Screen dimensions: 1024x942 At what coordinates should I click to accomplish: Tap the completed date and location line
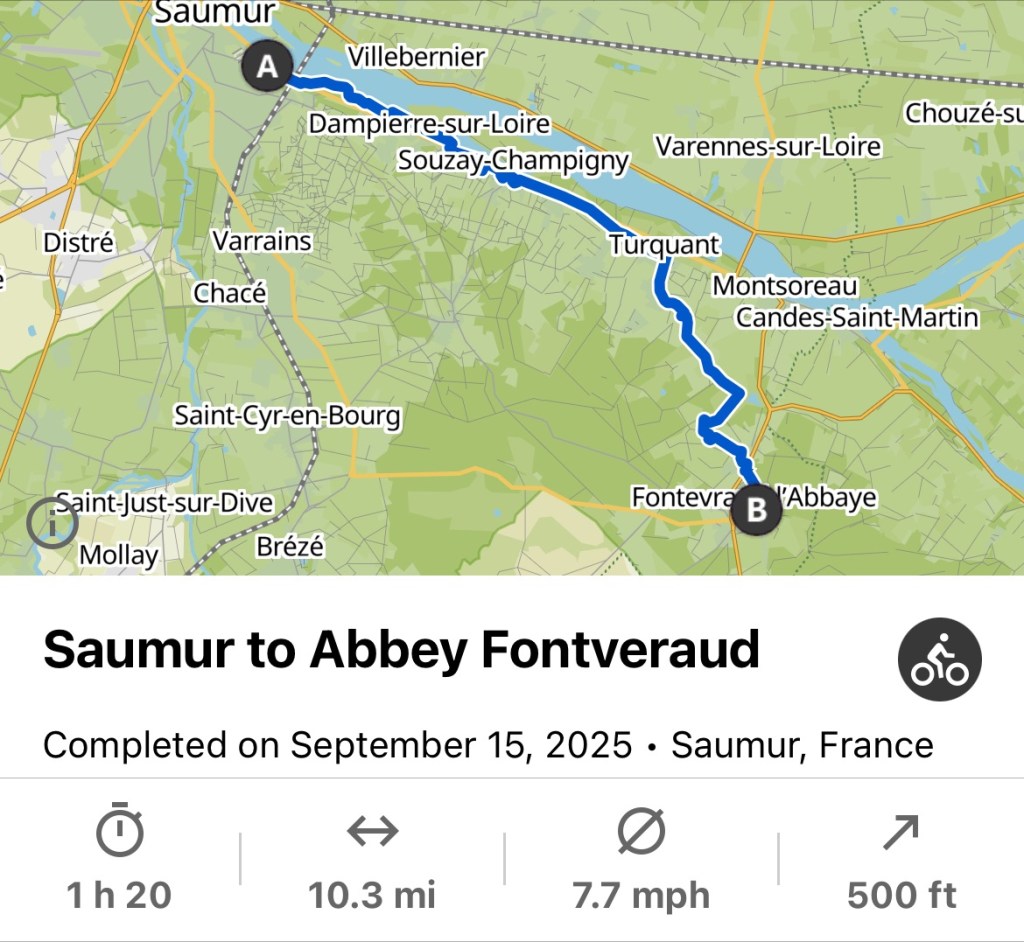tap(488, 745)
